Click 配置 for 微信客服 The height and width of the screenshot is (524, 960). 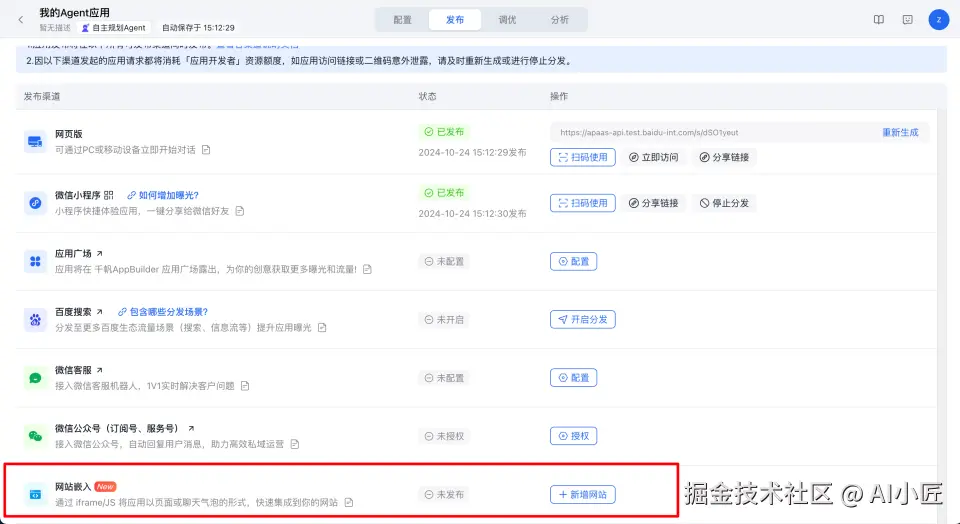coord(574,378)
